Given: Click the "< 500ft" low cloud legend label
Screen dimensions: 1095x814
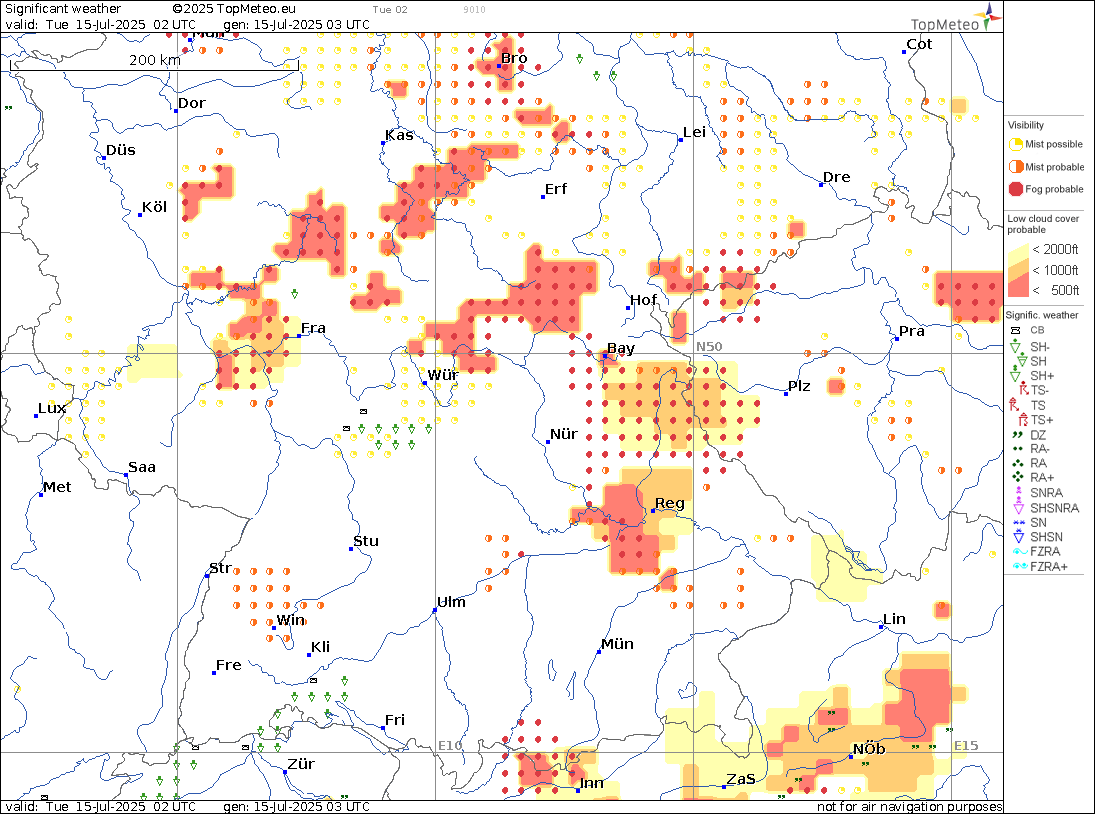Looking at the screenshot, I should pos(1055,290).
